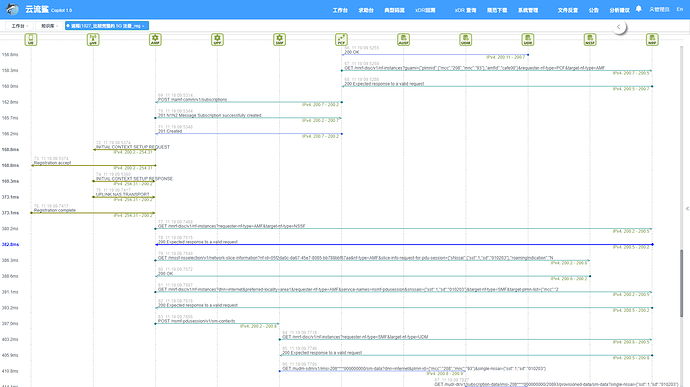Select the NRF node icon

click(652, 40)
